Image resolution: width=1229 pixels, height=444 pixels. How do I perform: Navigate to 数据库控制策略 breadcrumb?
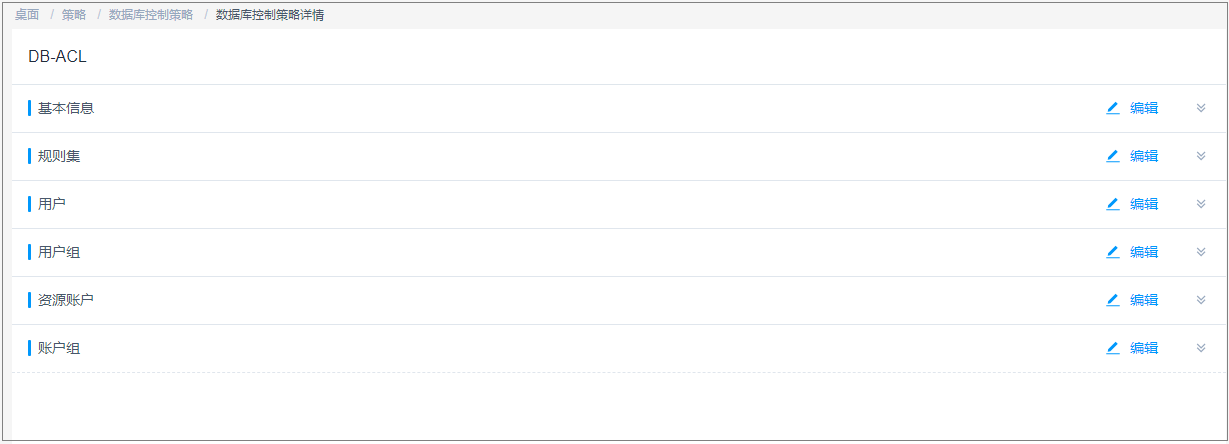point(151,15)
